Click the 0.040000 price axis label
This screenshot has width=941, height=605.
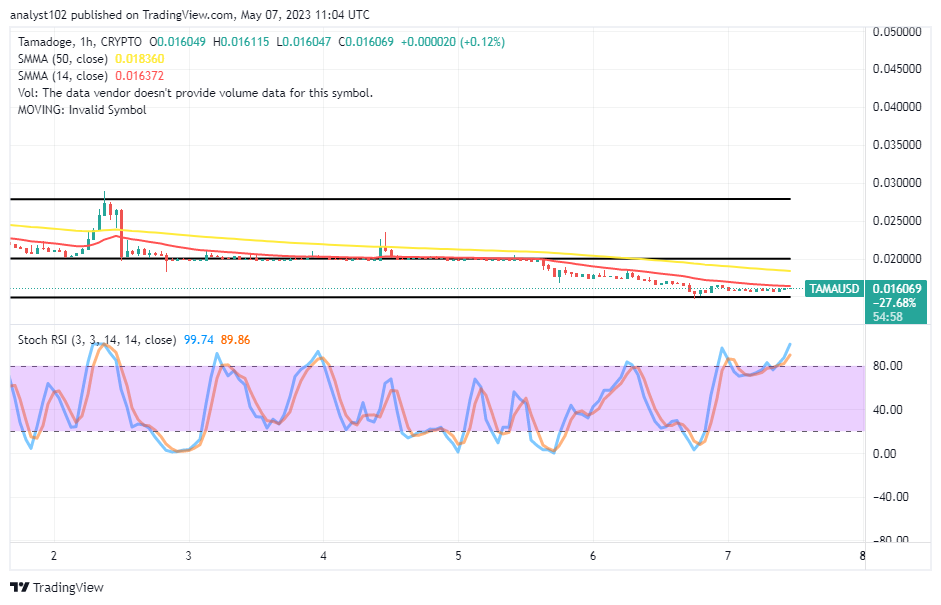point(897,107)
